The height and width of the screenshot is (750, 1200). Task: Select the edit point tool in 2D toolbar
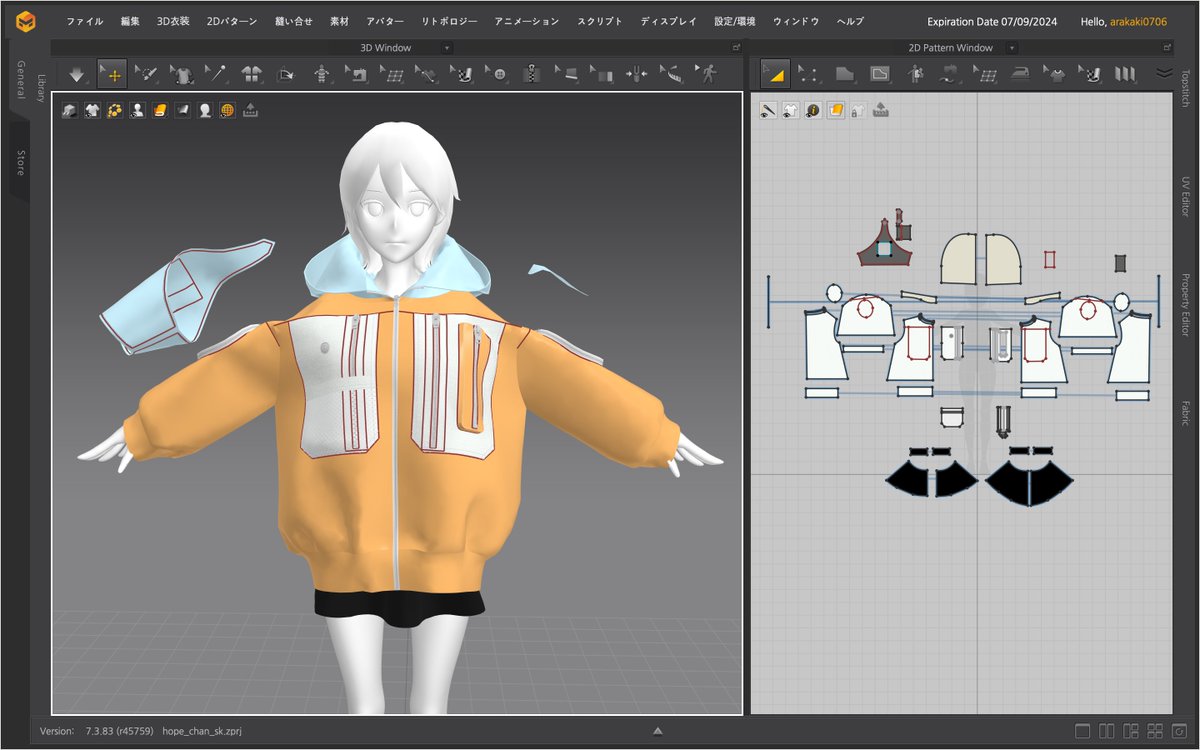[x=810, y=74]
